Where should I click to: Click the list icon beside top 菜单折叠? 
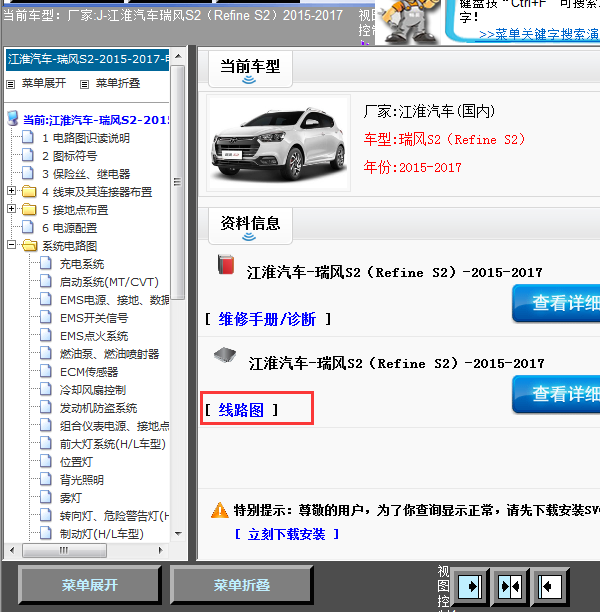84,84
